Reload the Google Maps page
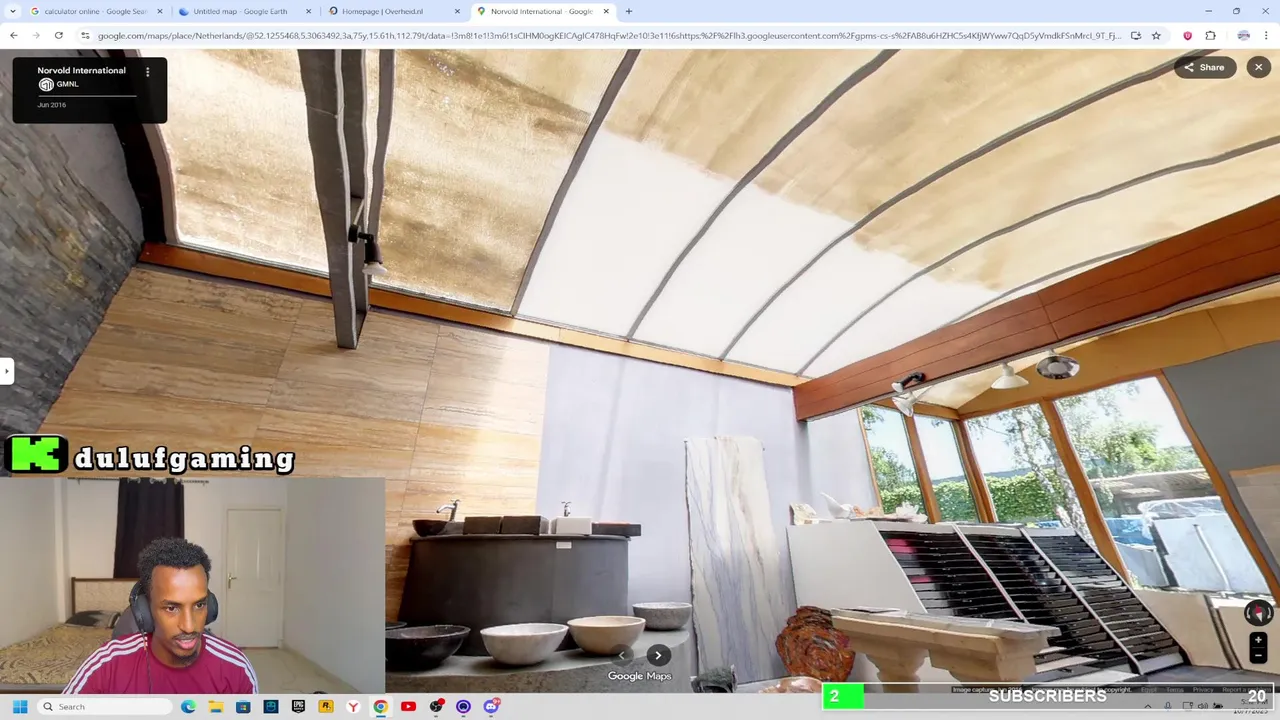 (59, 35)
